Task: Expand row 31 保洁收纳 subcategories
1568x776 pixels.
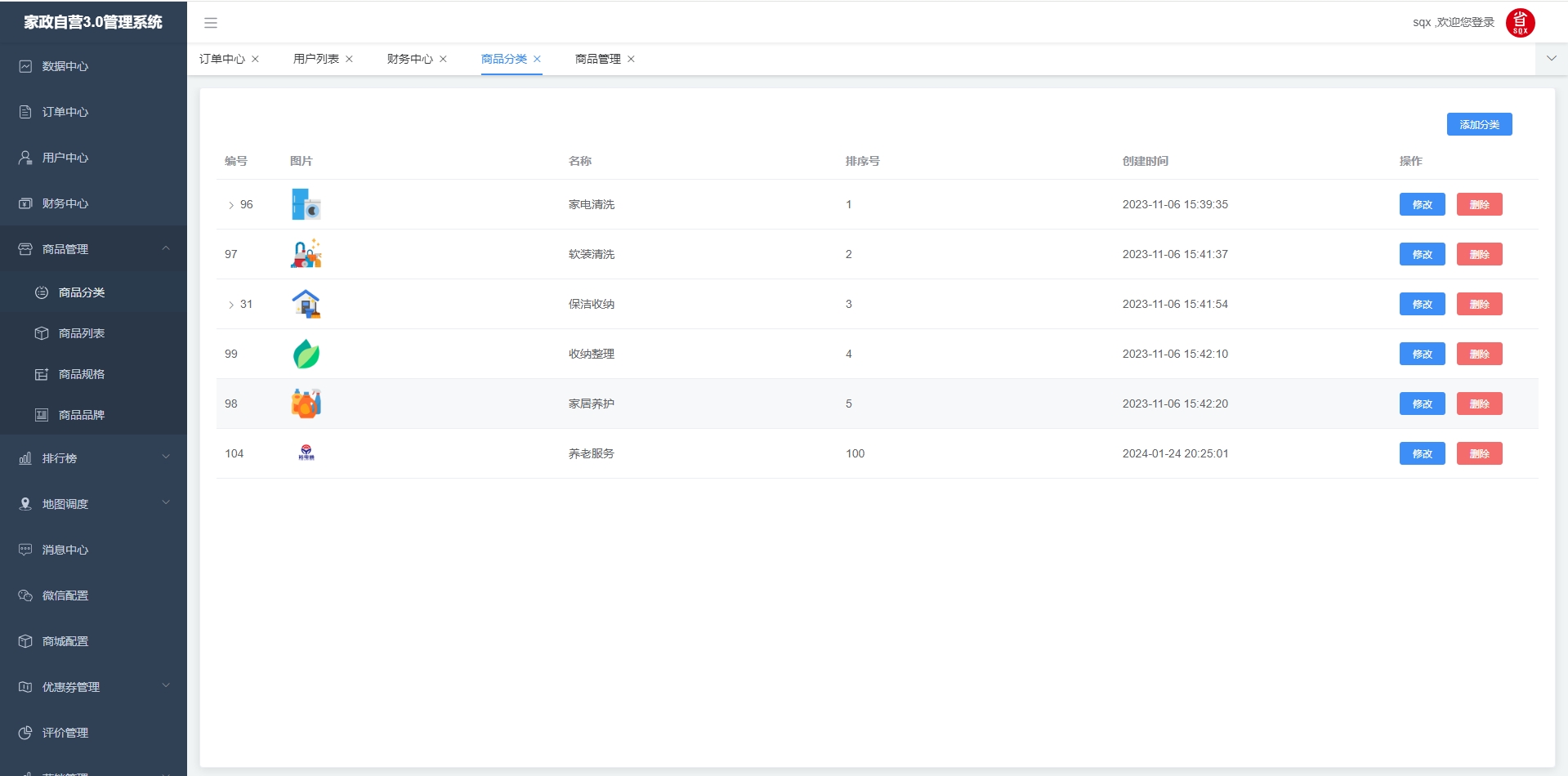Action: pos(231,305)
